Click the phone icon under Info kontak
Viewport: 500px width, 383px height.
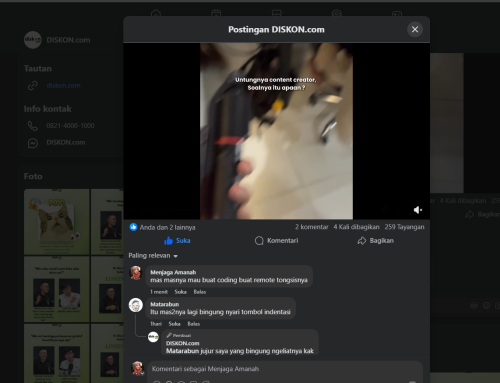click(x=33, y=126)
